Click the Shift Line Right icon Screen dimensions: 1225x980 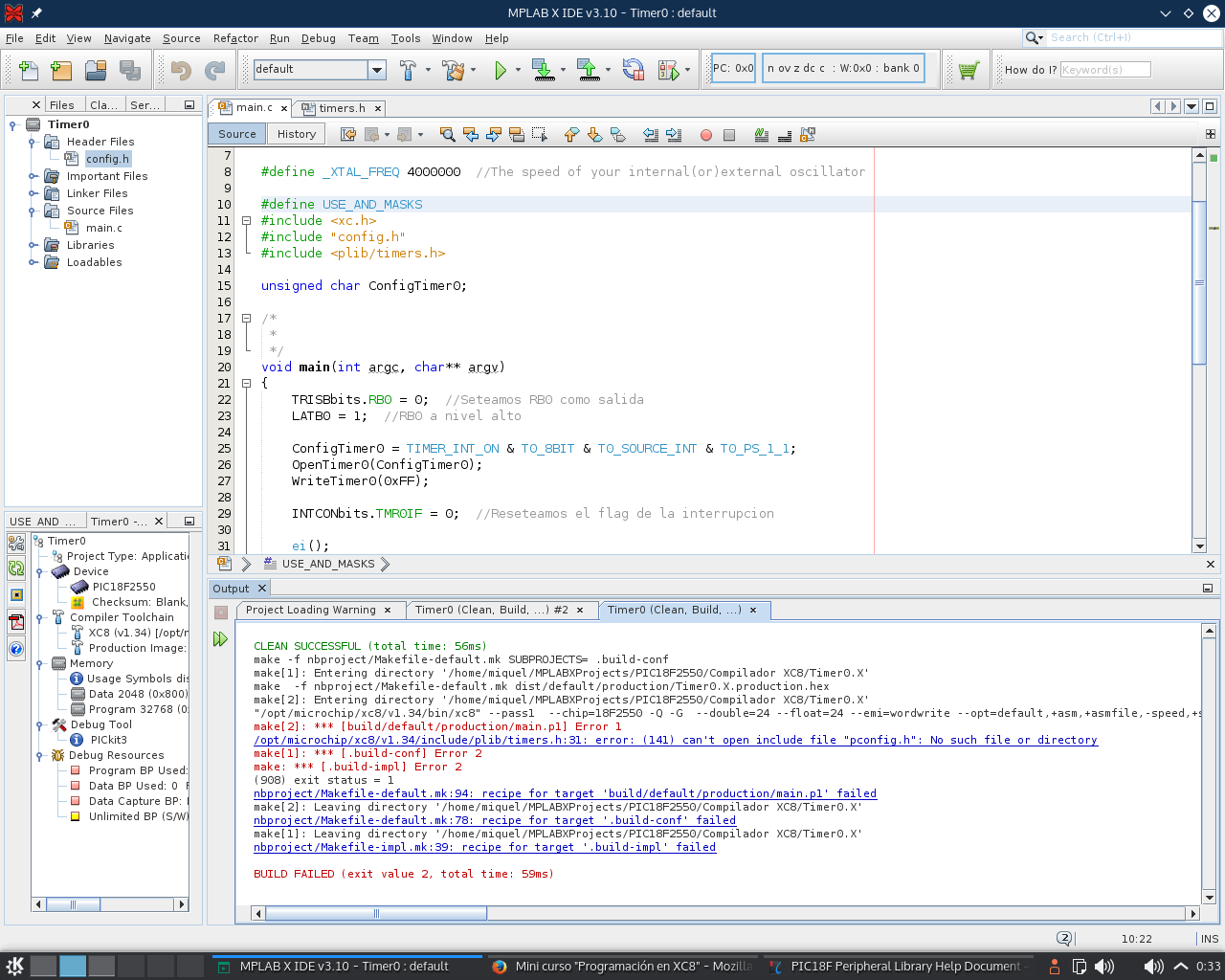674,135
